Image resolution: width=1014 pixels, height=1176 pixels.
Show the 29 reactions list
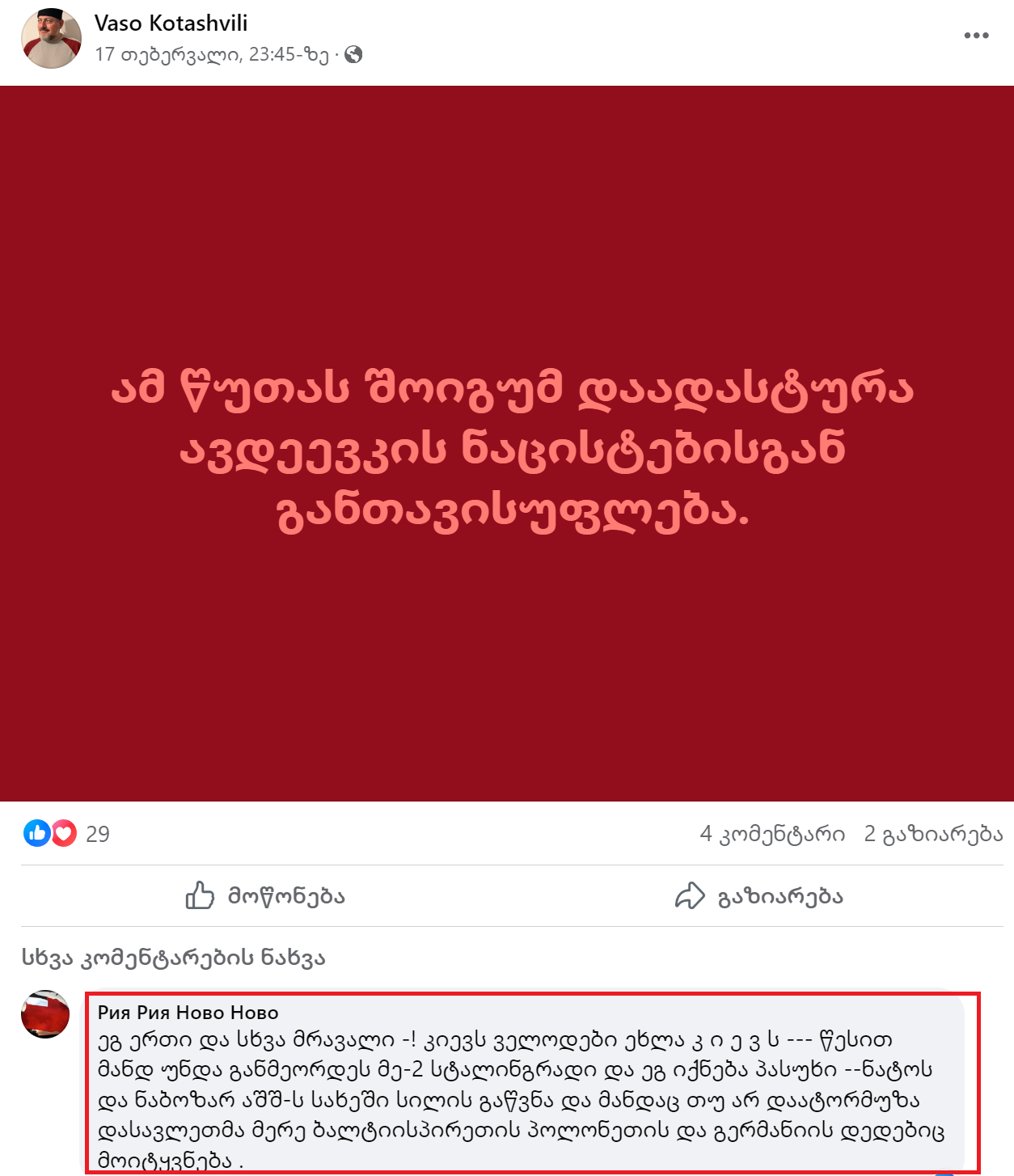tap(98, 834)
